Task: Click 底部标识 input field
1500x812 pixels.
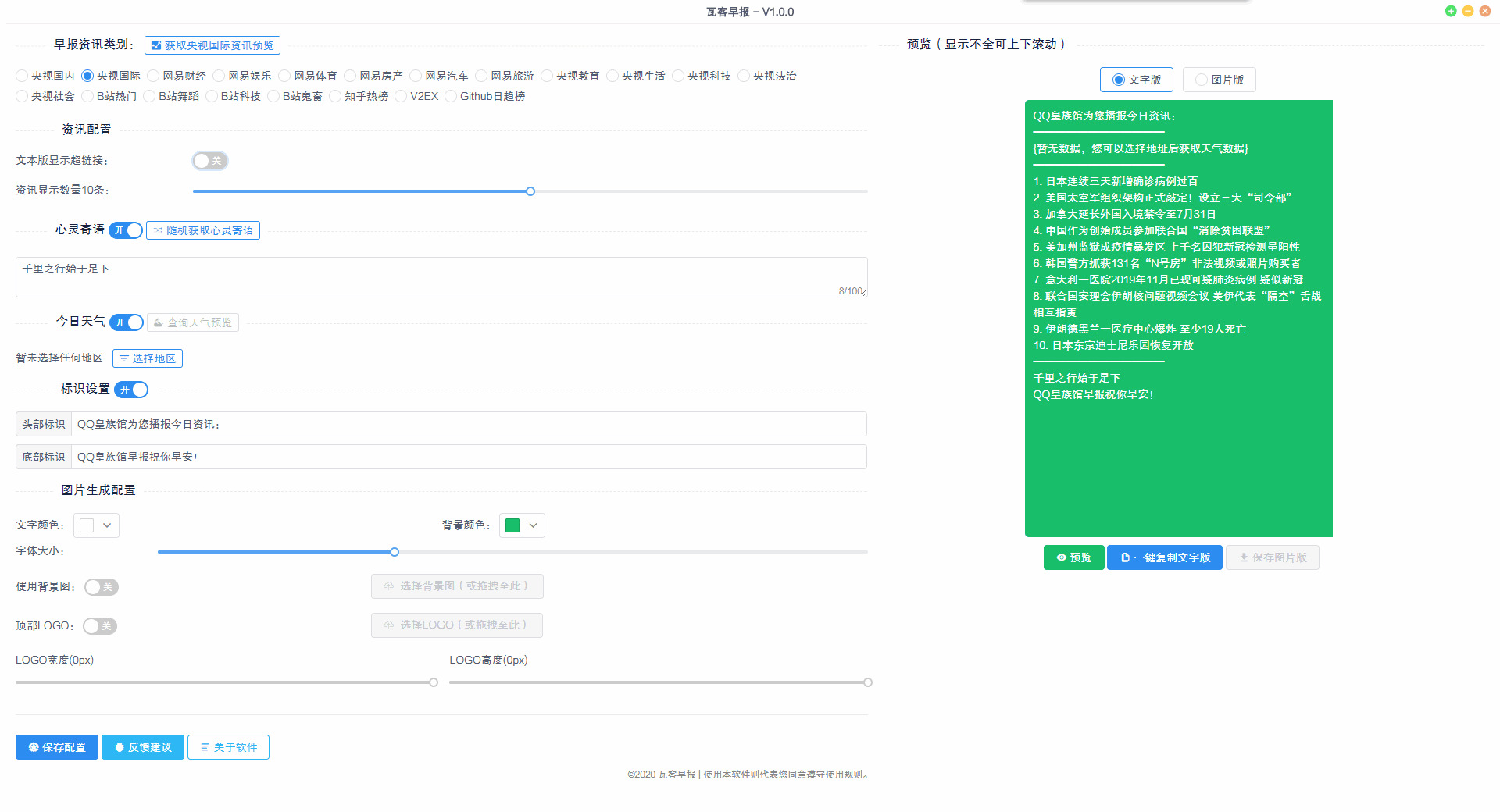Action: [469, 457]
